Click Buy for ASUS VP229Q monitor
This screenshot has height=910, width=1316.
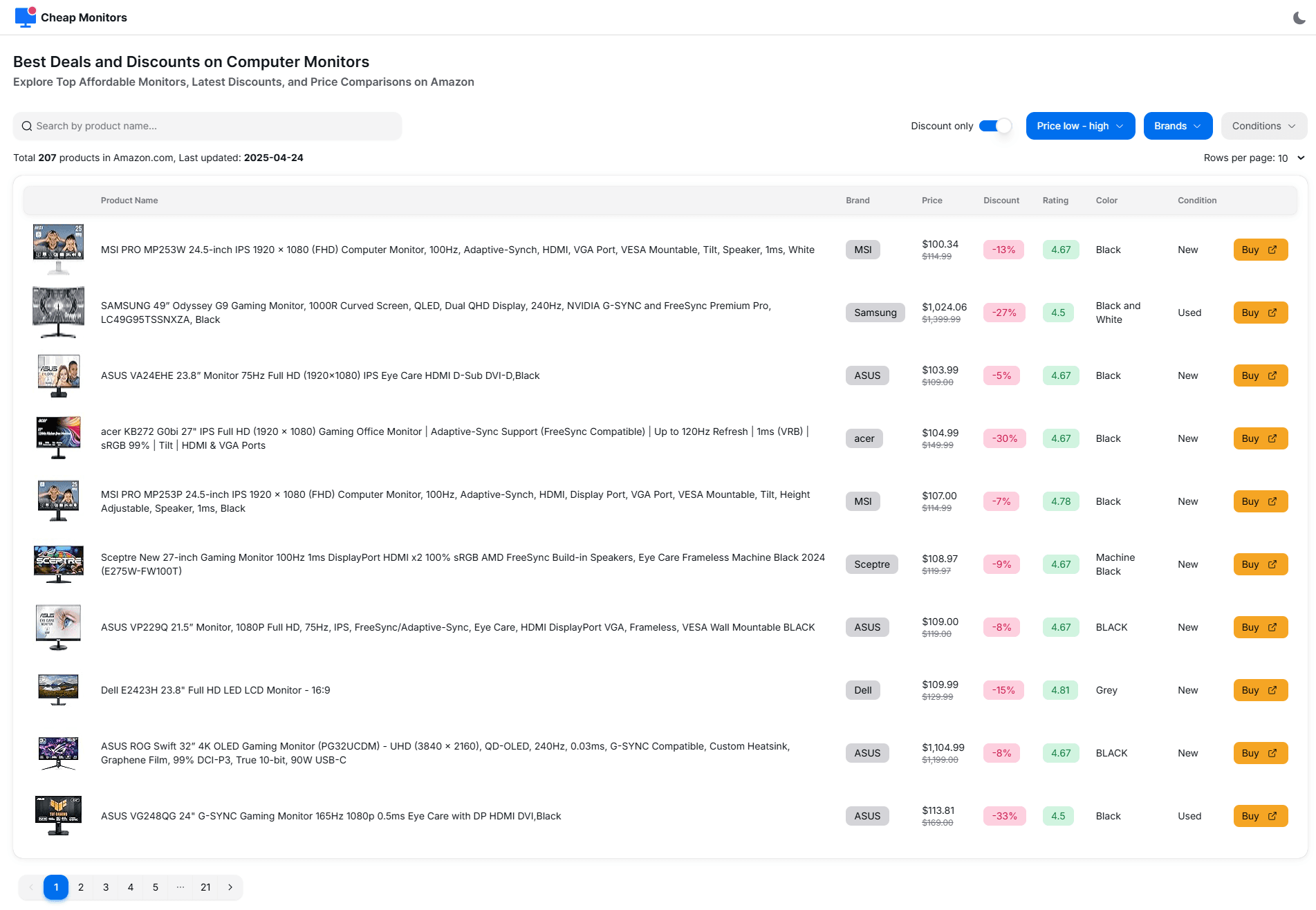click(x=1260, y=627)
